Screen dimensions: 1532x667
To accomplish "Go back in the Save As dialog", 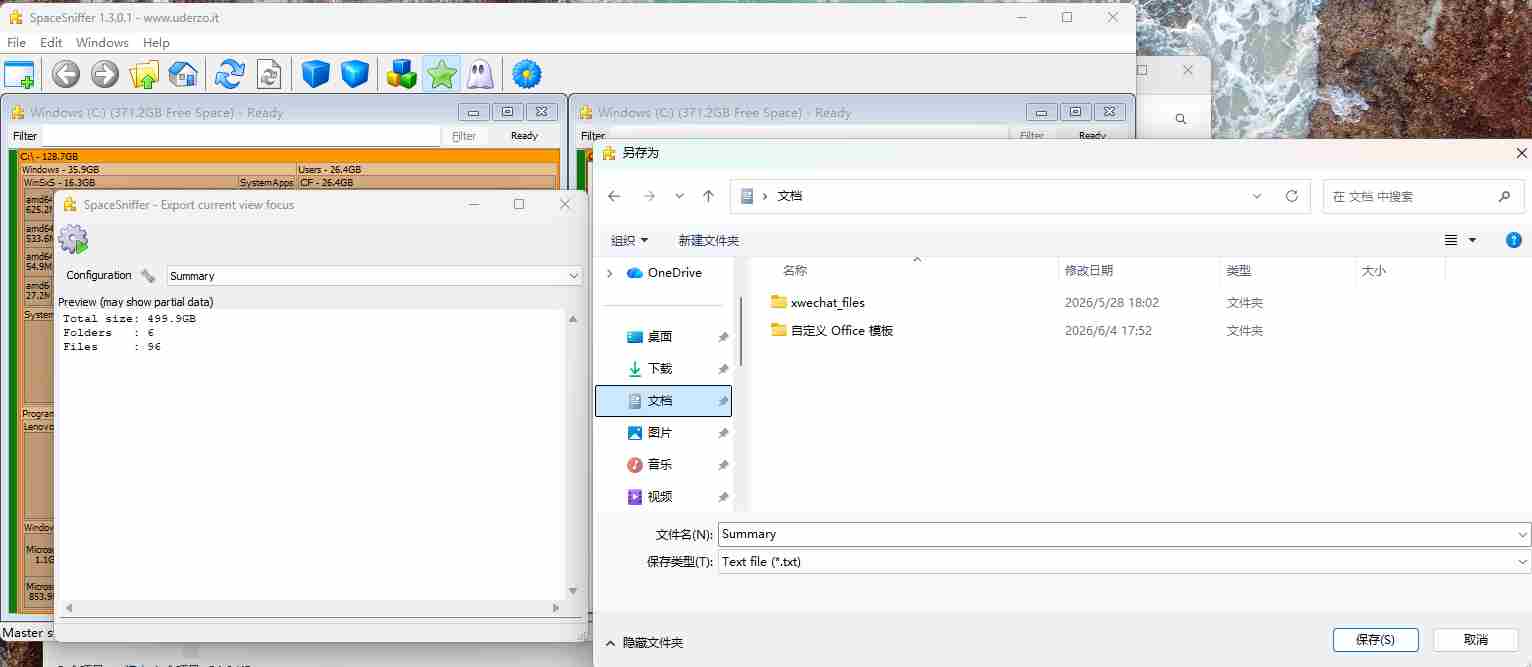I will pos(614,196).
